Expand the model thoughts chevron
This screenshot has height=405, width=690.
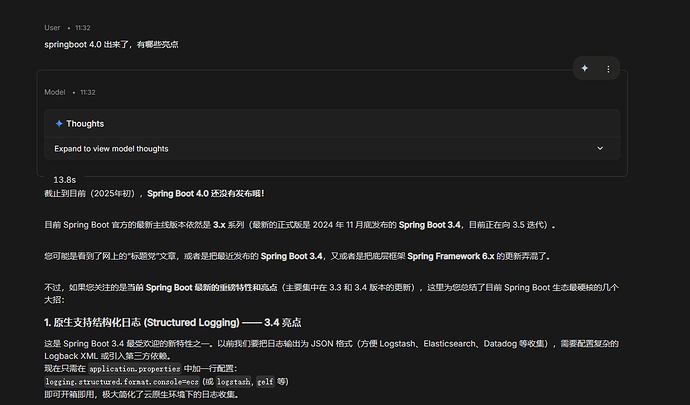[x=600, y=148]
